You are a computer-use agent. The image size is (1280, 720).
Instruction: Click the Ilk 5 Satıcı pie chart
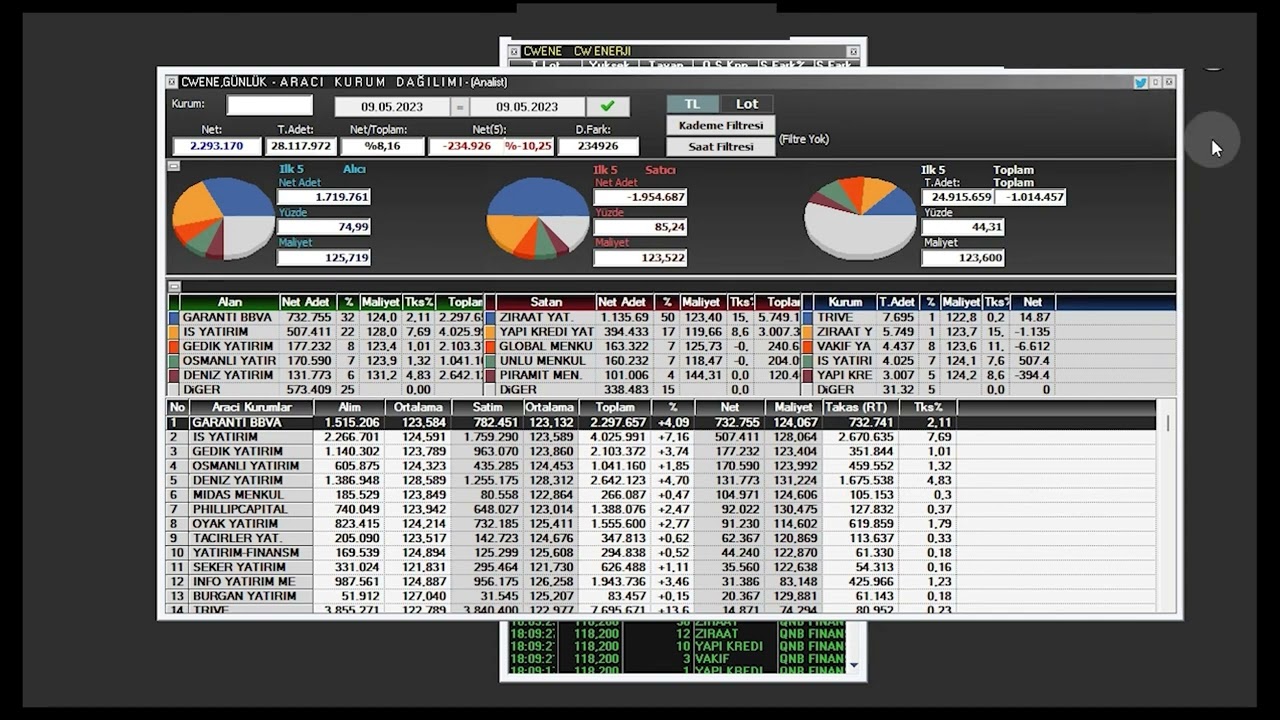[x=538, y=217]
